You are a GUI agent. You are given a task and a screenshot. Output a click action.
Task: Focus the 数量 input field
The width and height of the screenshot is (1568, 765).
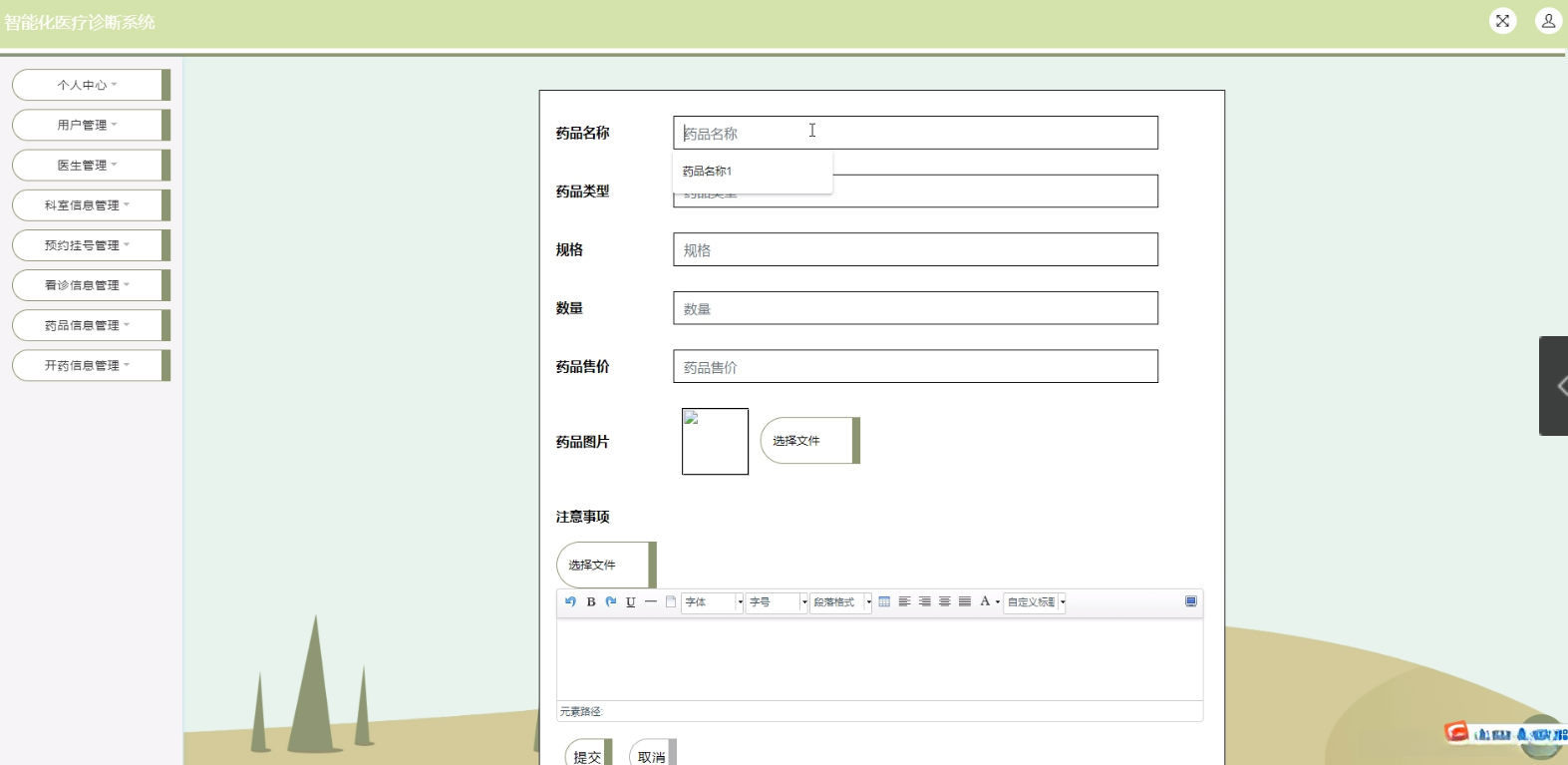(x=915, y=308)
